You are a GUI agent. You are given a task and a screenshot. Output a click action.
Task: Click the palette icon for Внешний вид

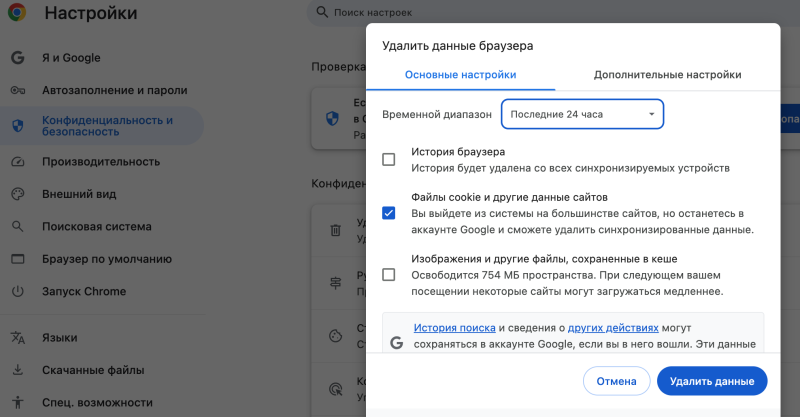17,194
